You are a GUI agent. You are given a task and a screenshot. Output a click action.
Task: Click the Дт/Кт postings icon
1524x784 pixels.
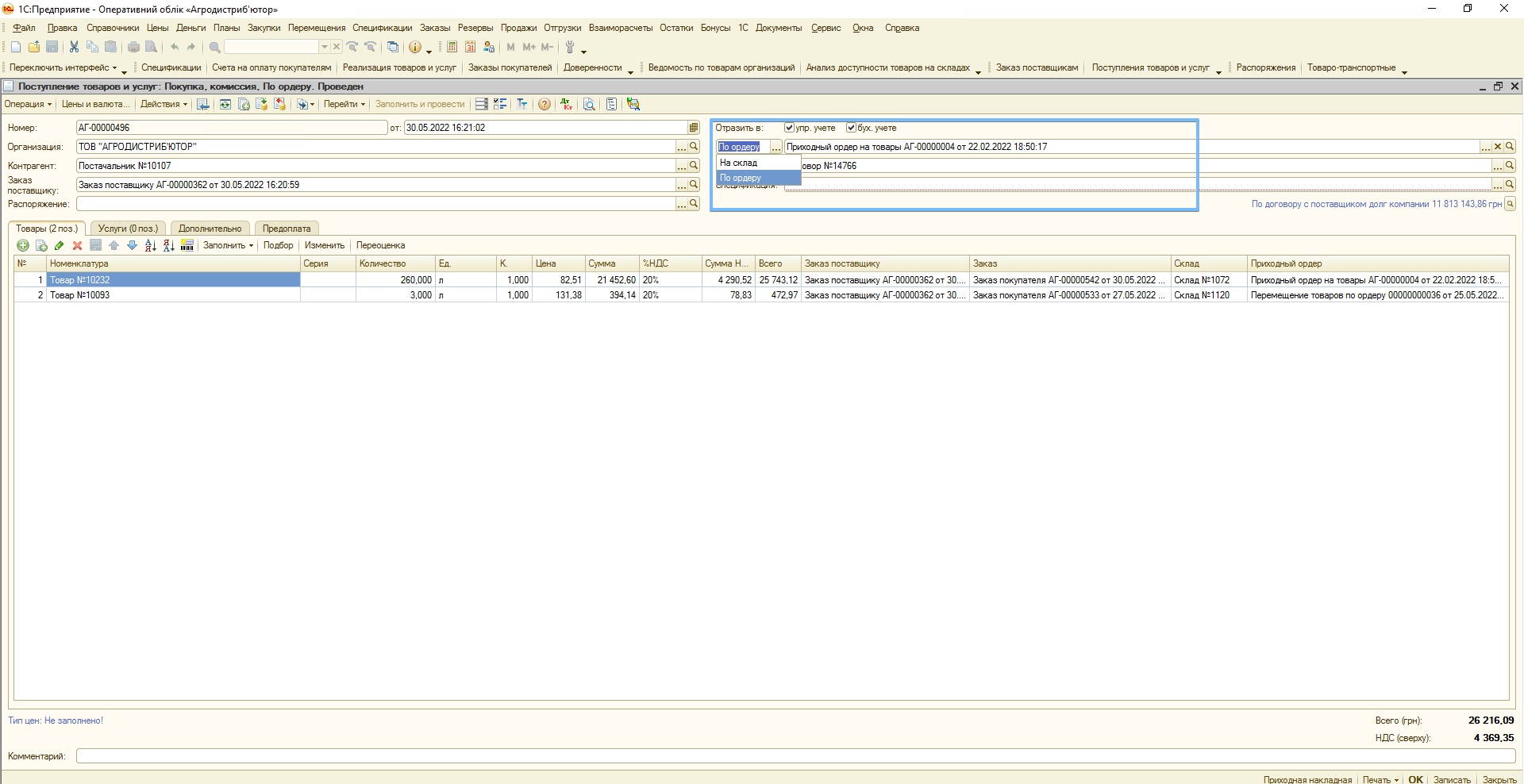[566, 105]
